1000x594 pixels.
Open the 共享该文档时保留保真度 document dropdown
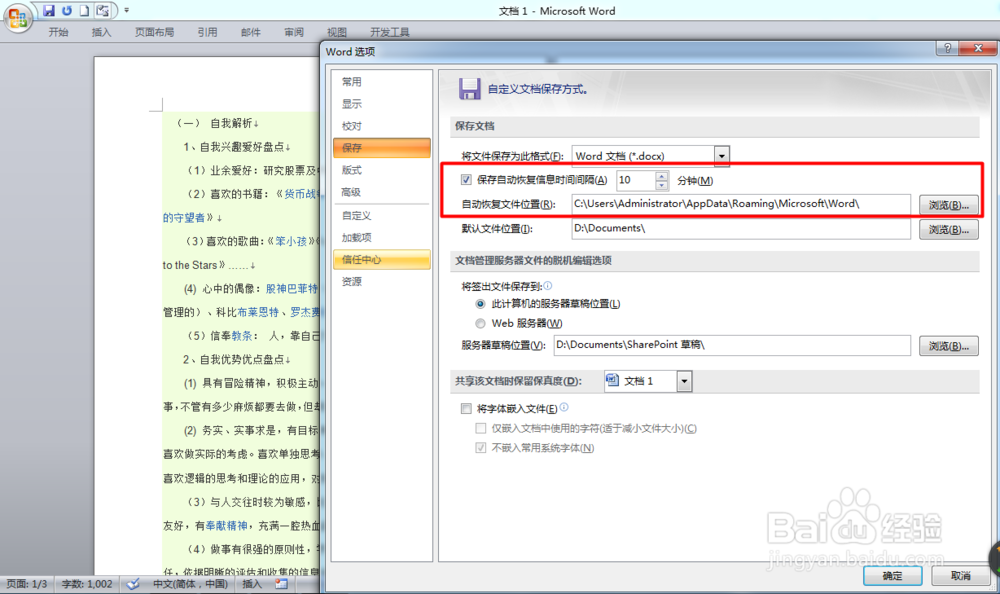[684, 381]
